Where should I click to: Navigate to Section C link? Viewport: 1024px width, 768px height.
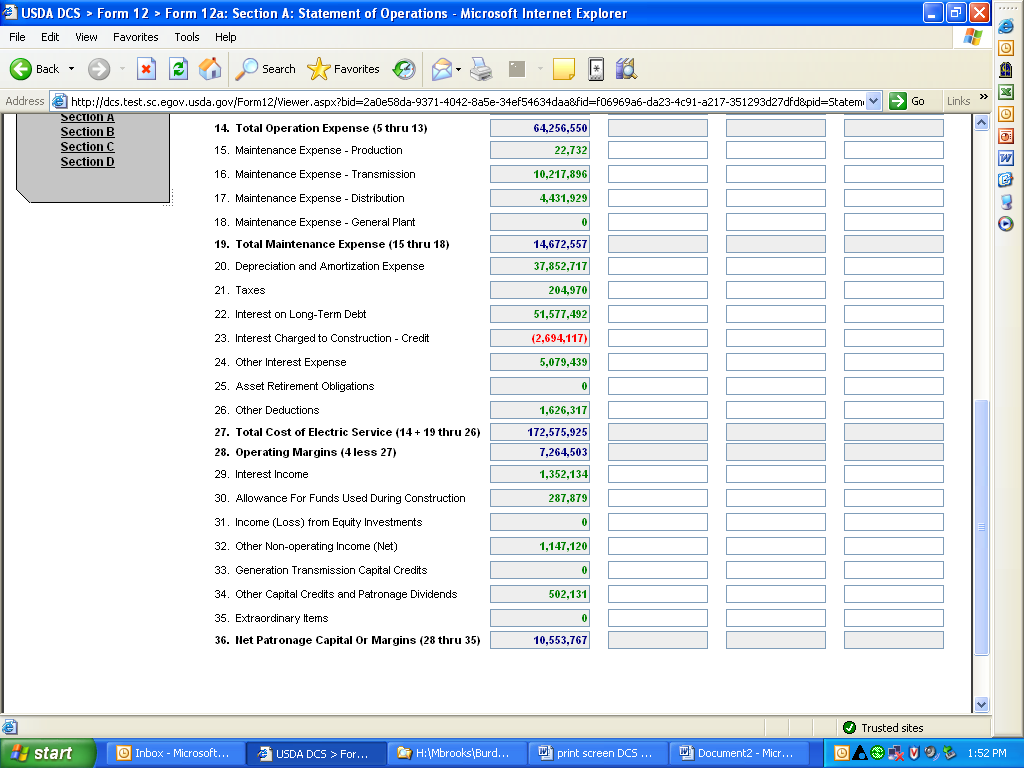pos(87,147)
